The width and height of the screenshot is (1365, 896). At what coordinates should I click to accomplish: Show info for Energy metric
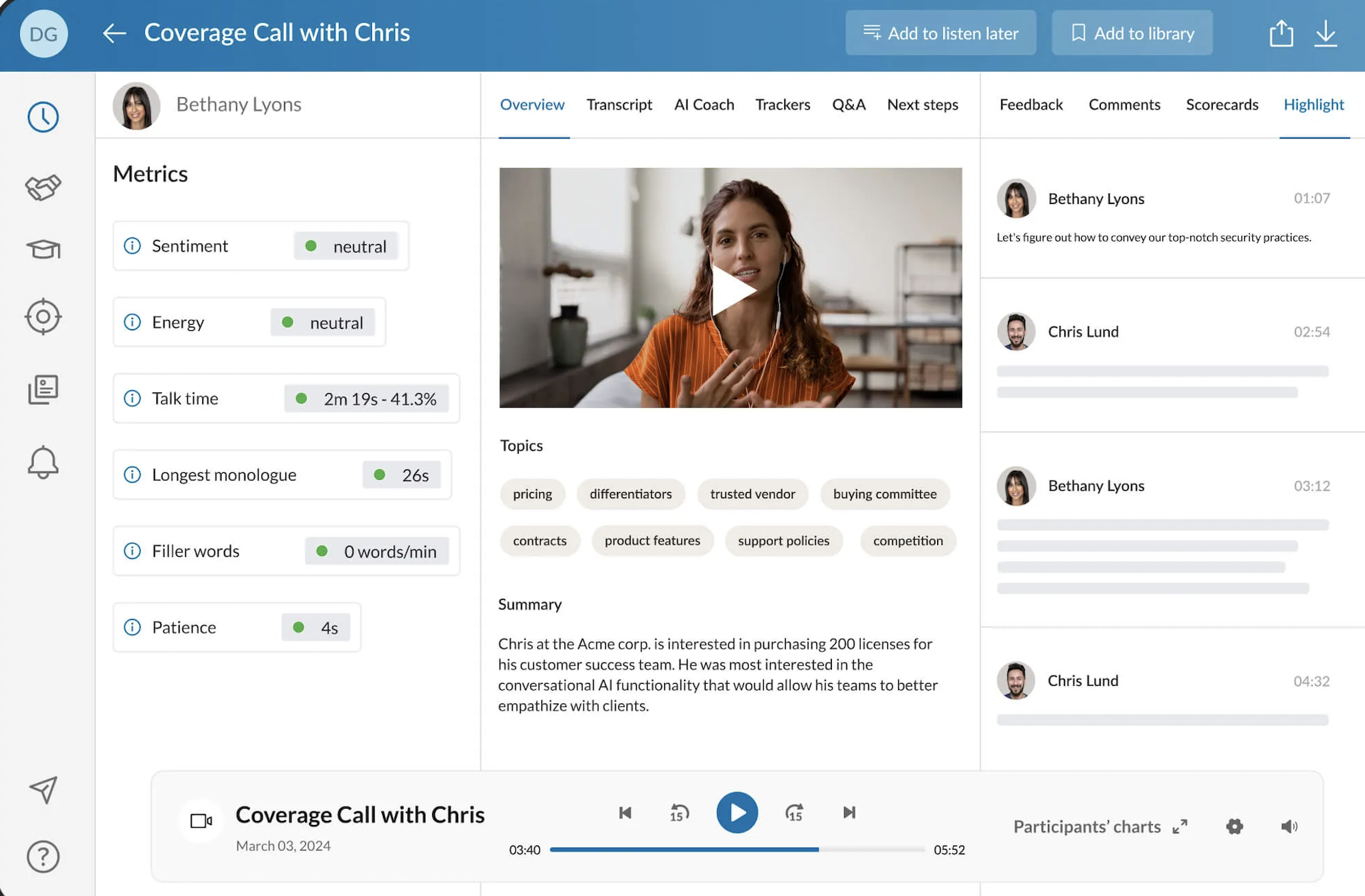[x=132, y=322]
